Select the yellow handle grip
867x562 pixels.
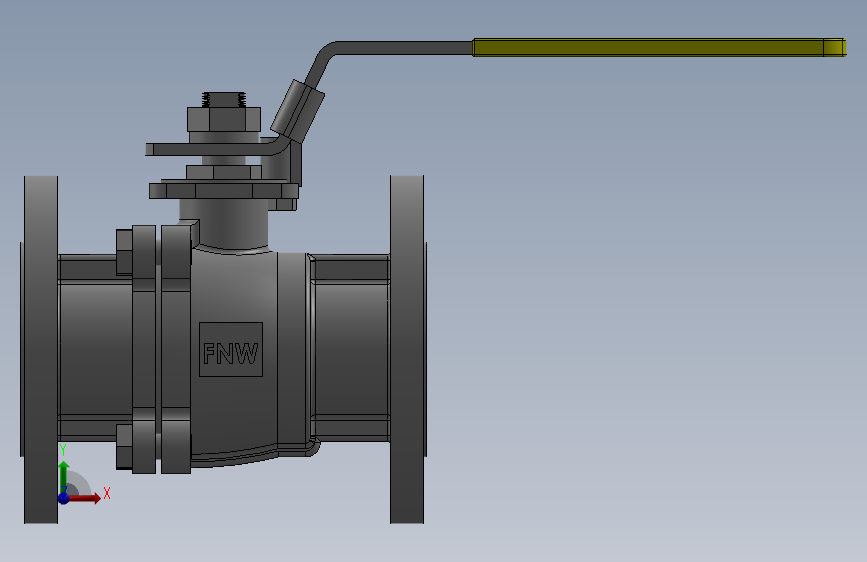coord(659,47)
